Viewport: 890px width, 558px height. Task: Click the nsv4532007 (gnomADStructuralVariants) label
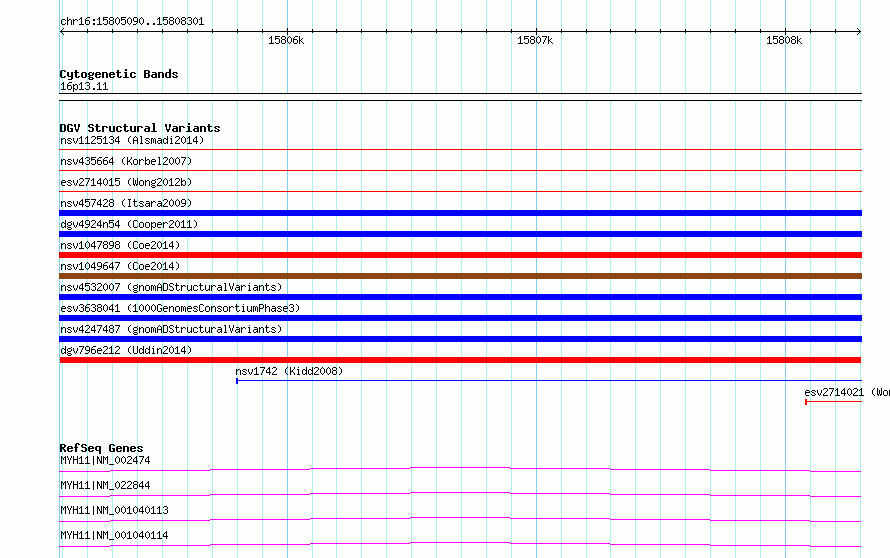(171, 287)
